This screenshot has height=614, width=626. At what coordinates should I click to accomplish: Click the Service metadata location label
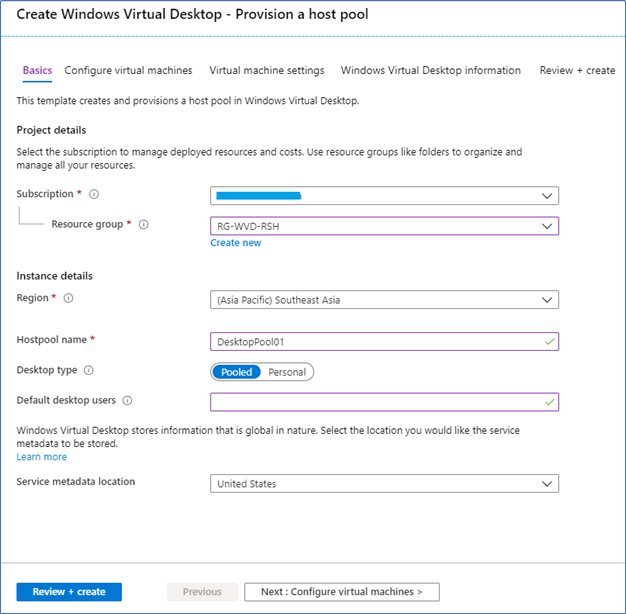pyautogui.click(x=75, y=481)
